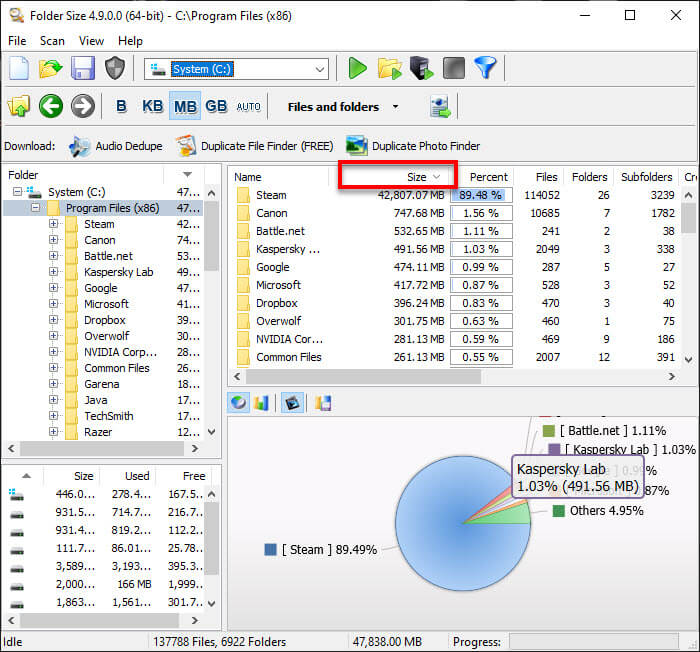Open the Scan menu
This screenshot has height=652, width=700.
point(52,41)
